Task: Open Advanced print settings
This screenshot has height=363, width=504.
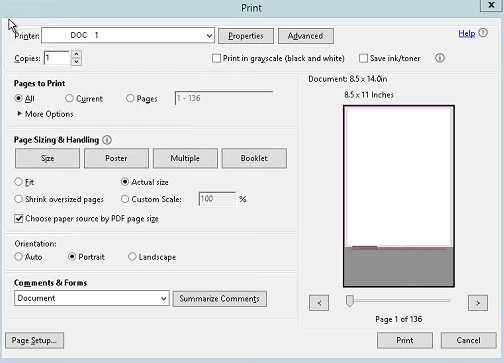Action: pos(306,36)
